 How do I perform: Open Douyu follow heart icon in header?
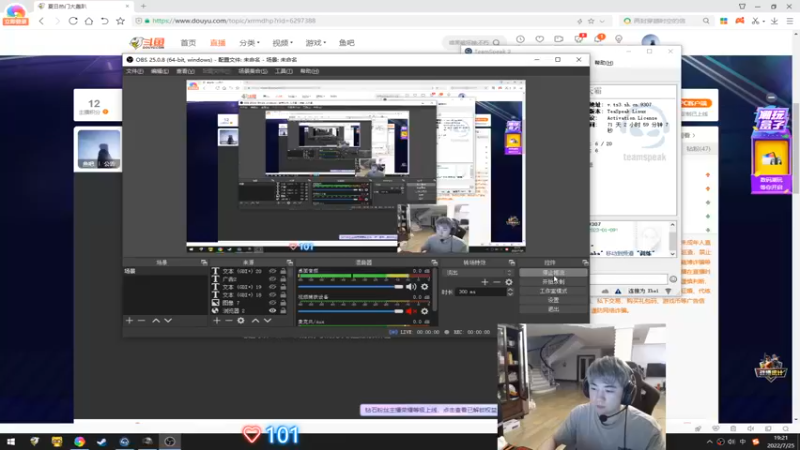pos(540,39)
